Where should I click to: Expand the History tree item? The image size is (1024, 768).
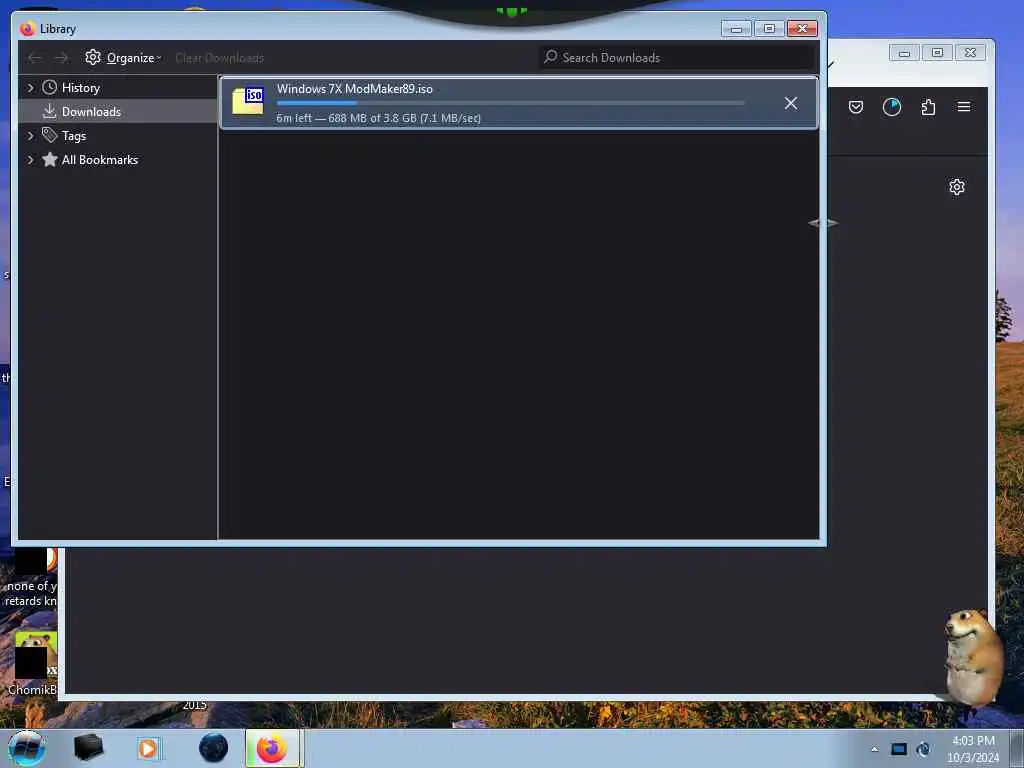pyautogui.click(x=30, y=88)
